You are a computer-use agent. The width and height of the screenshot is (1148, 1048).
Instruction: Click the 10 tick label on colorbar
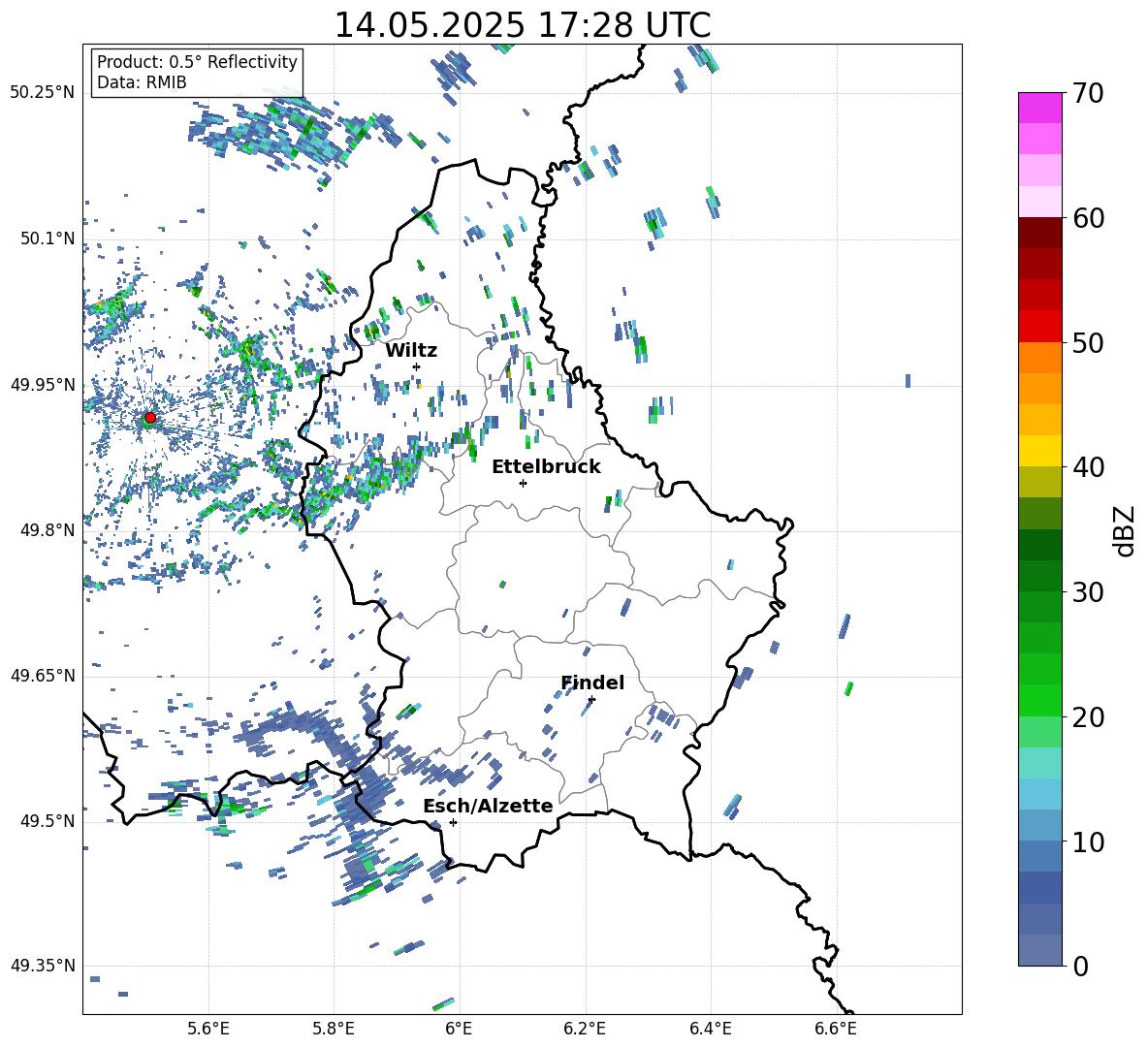[x=1088, y=842]
